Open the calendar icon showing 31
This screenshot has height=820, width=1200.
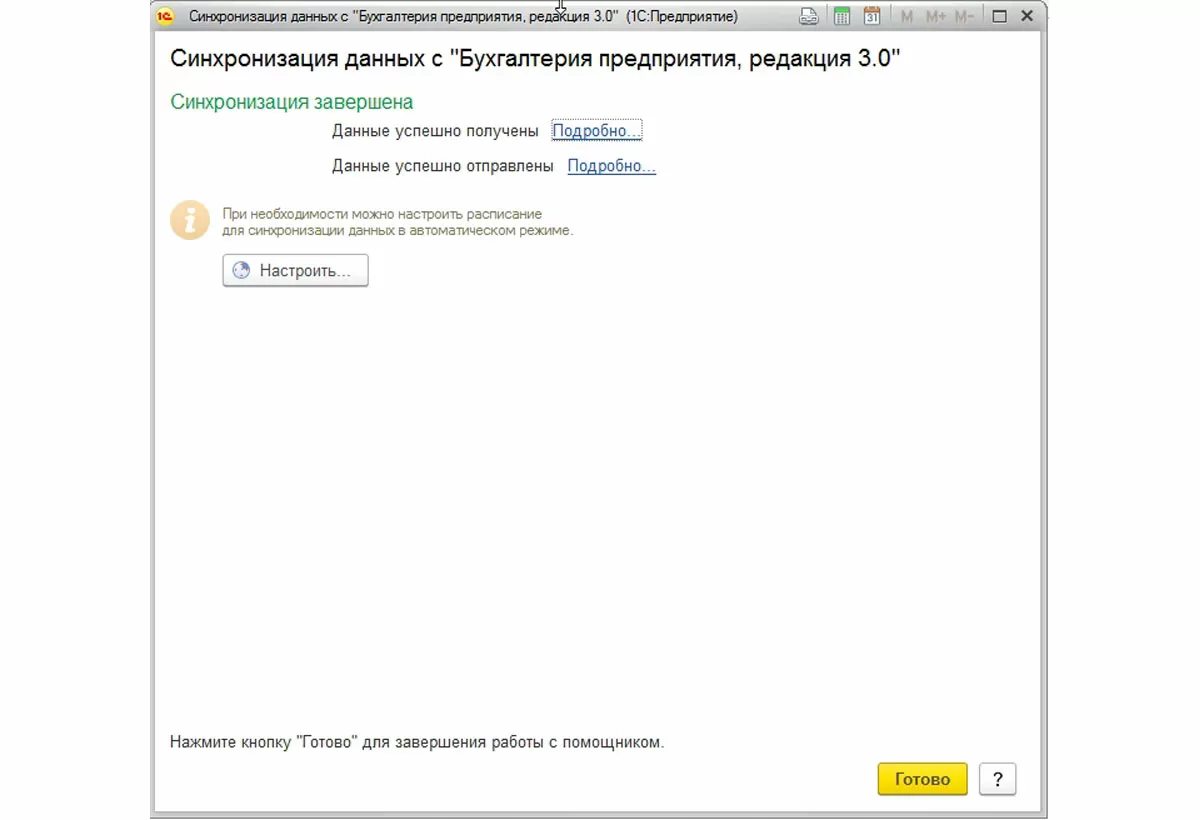click(x=872, y=17)
